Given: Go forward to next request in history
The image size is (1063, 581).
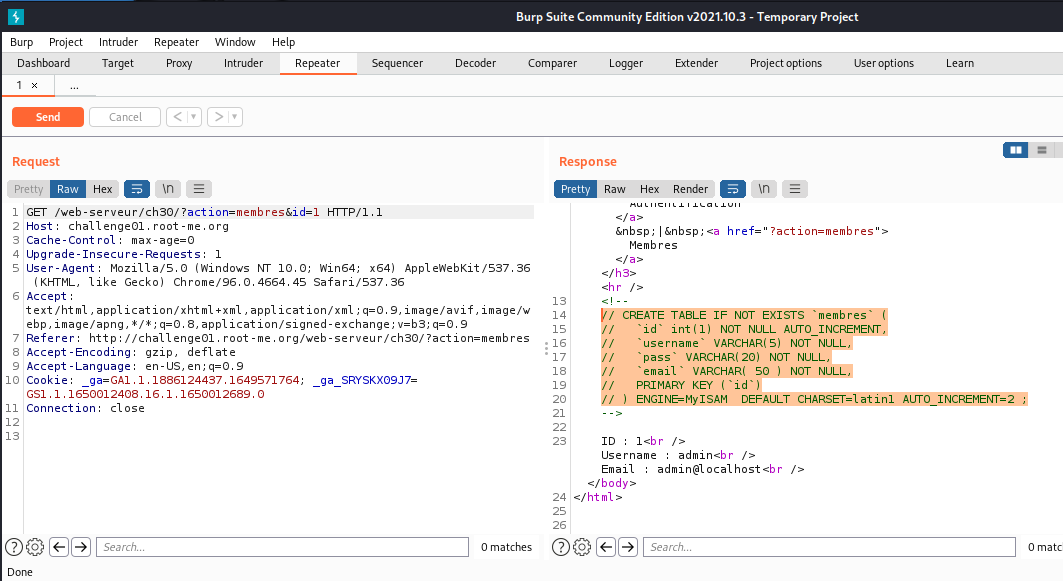Looking at the screenshot, I should (218, 117).
